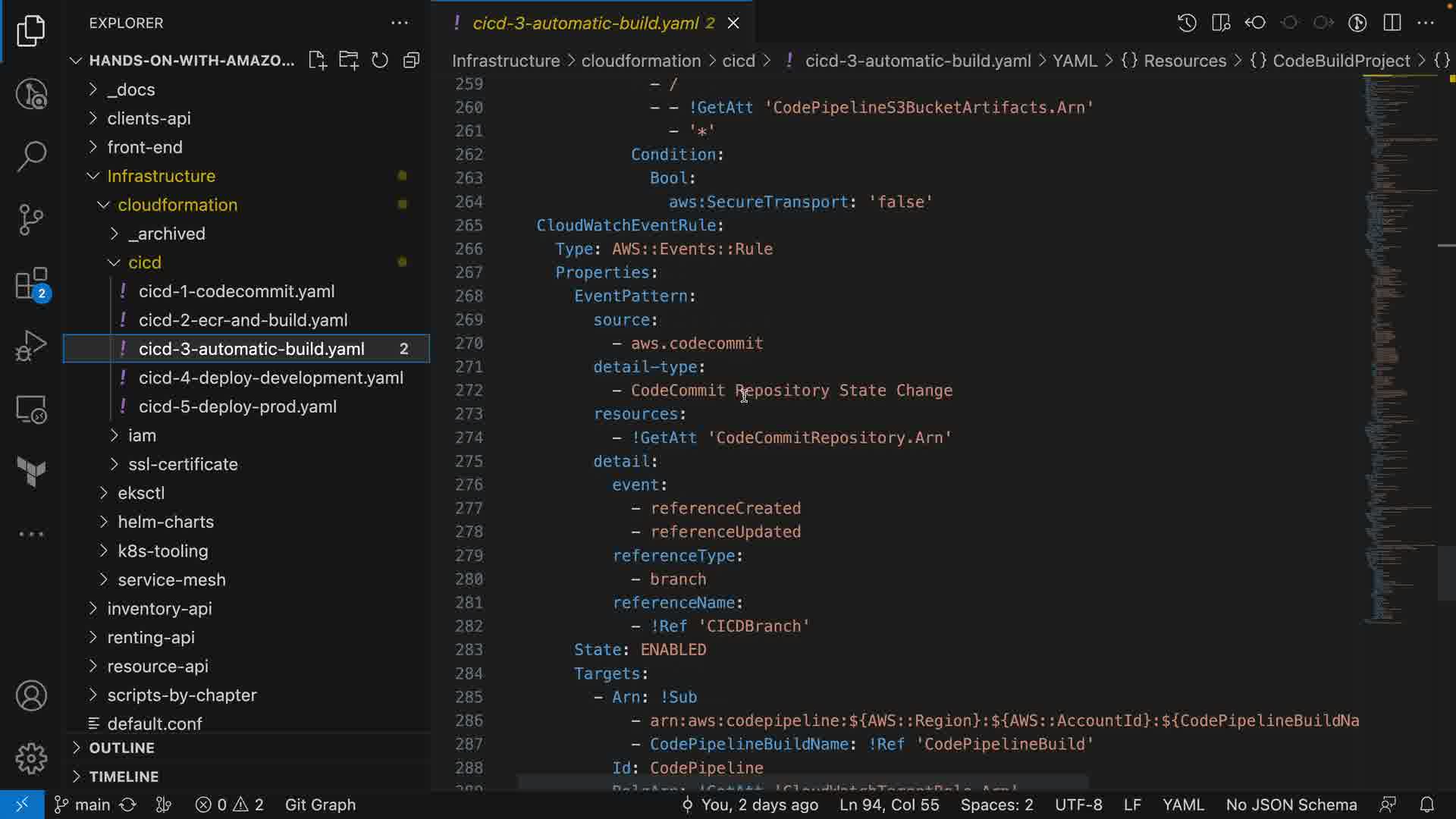
Task: Open Source Control view
Action: pos(31,220)
